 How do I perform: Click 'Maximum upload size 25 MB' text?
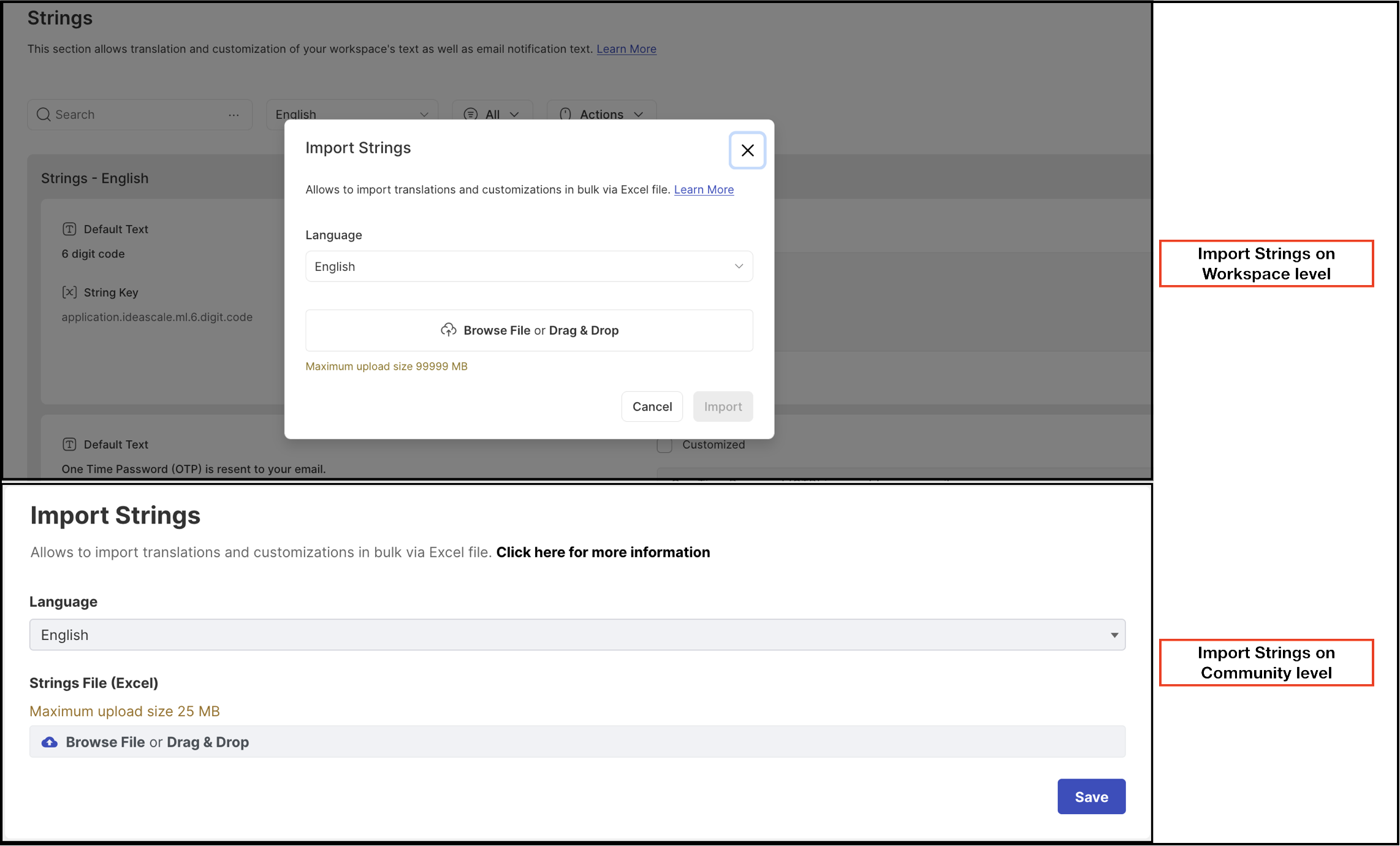[124, 711]
